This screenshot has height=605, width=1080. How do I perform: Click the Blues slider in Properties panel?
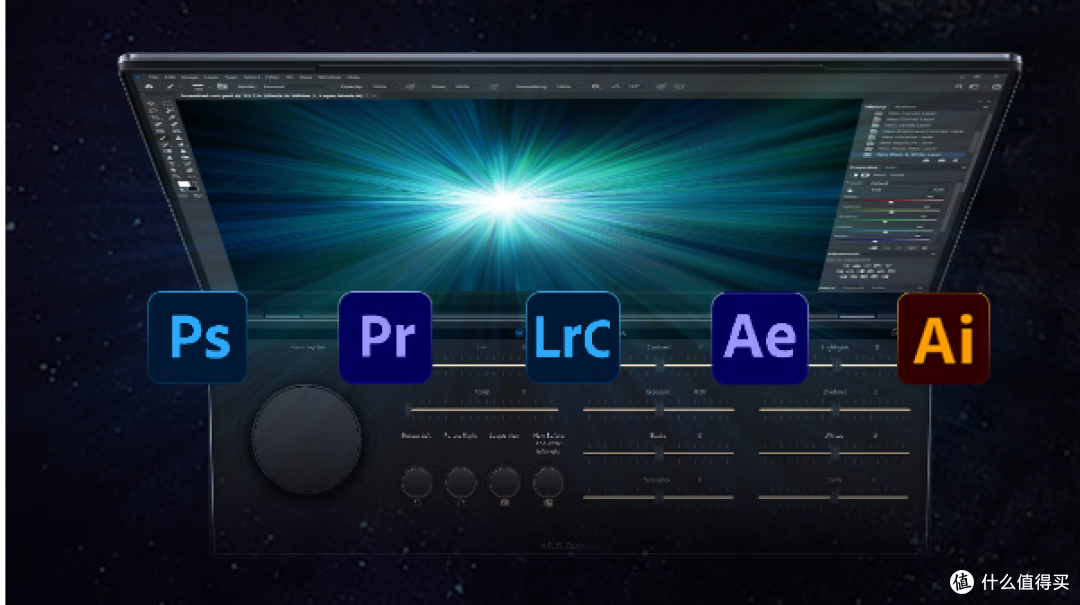click(x=884, y=240)
